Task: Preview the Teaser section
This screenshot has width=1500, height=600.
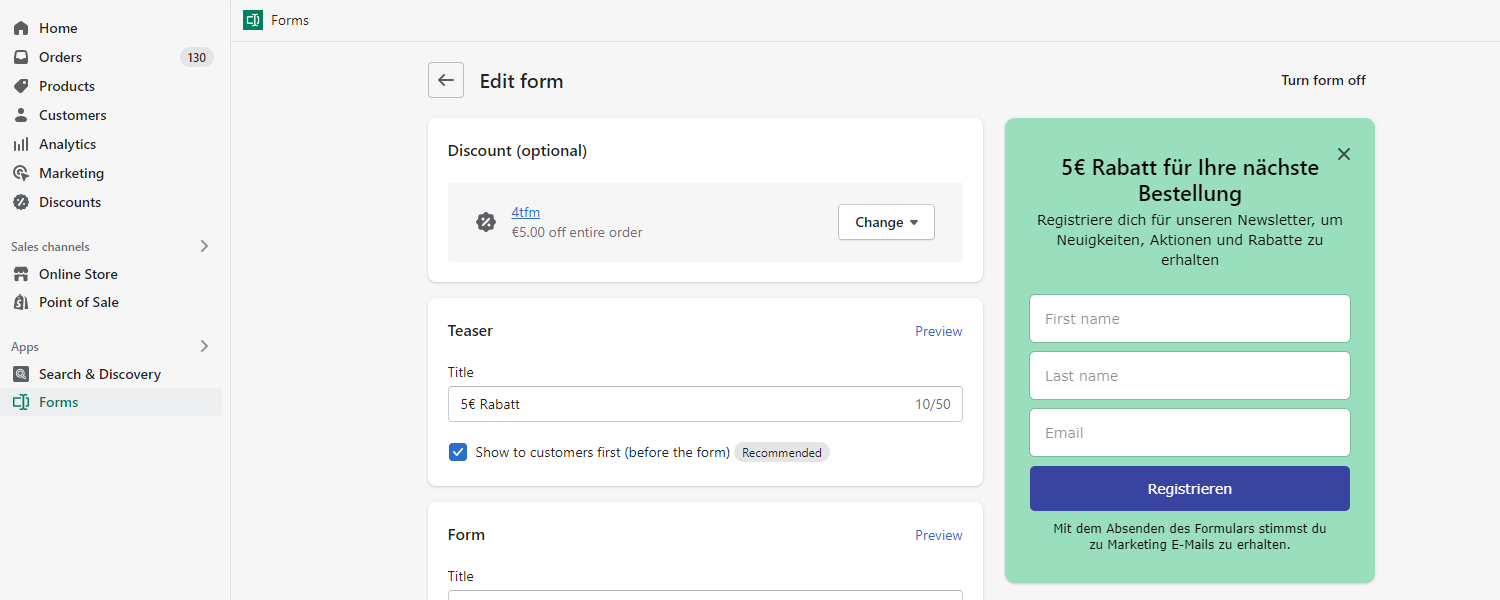Action: (938, 331)
